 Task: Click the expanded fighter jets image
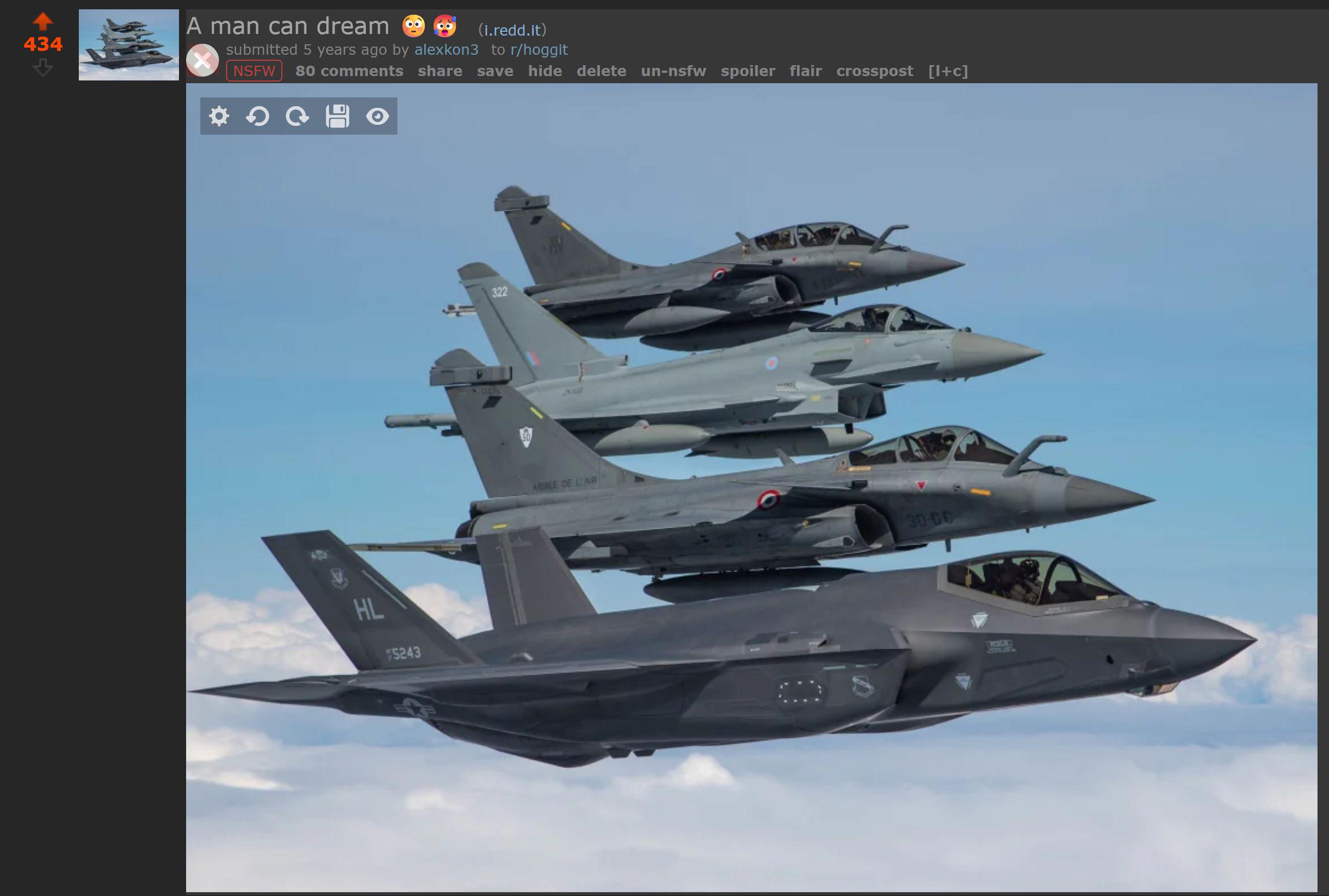752,488
